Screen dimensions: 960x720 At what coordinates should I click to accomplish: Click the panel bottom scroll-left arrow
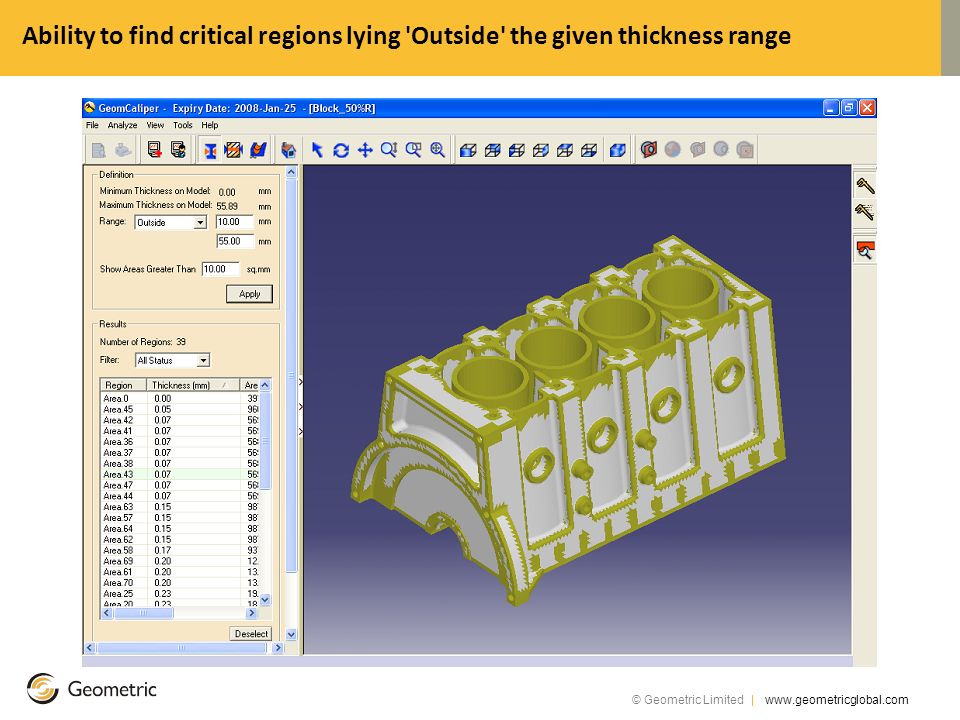[90, 648]
